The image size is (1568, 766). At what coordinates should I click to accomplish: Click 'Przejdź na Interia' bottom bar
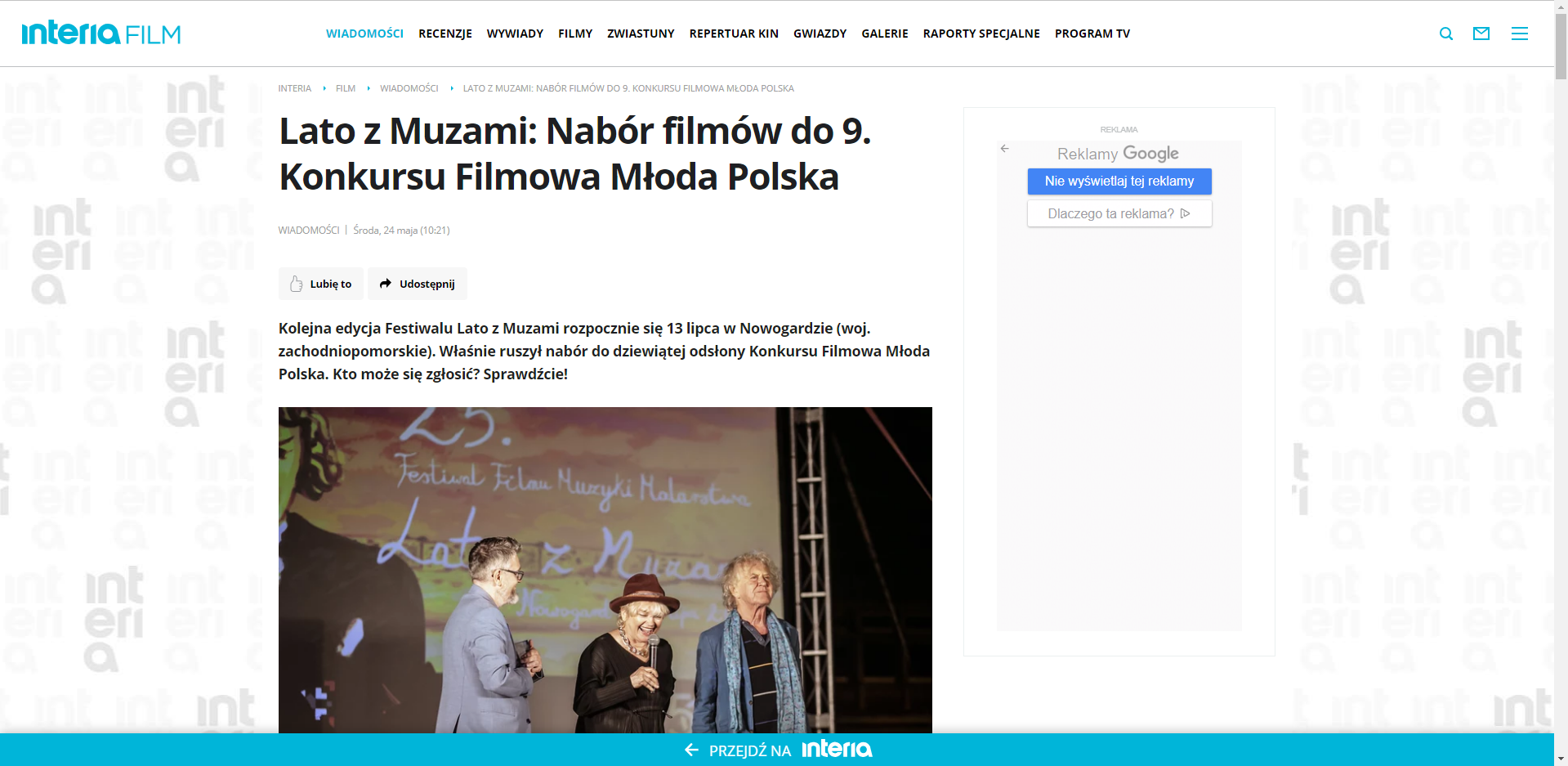click(777, 750)
